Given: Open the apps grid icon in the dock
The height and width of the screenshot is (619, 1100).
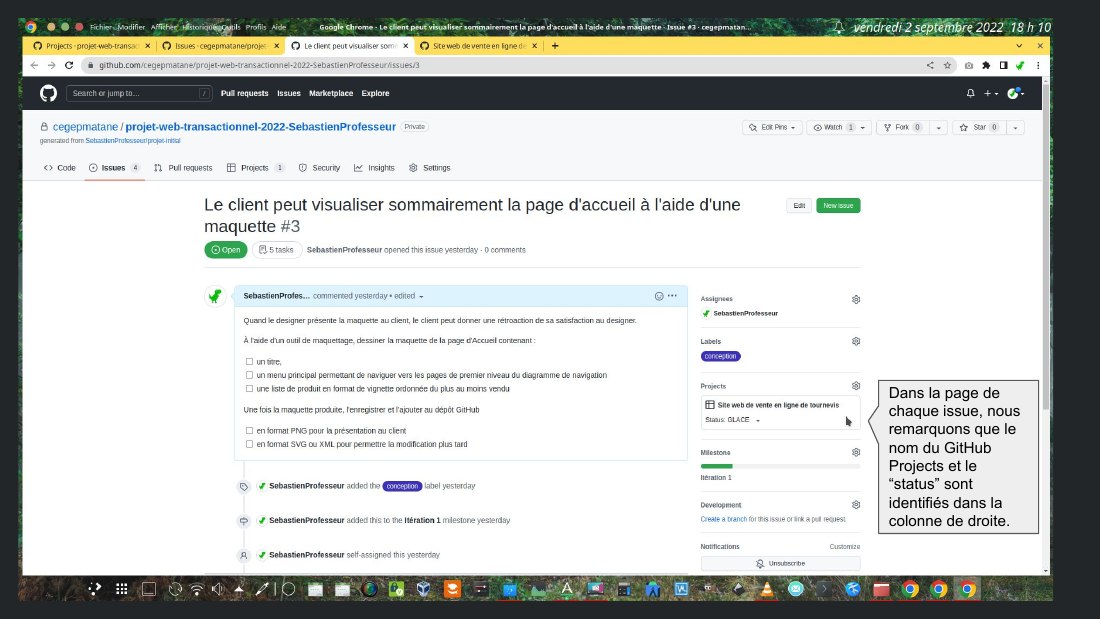Looking at the screenshot, I should tap(121, 590).
